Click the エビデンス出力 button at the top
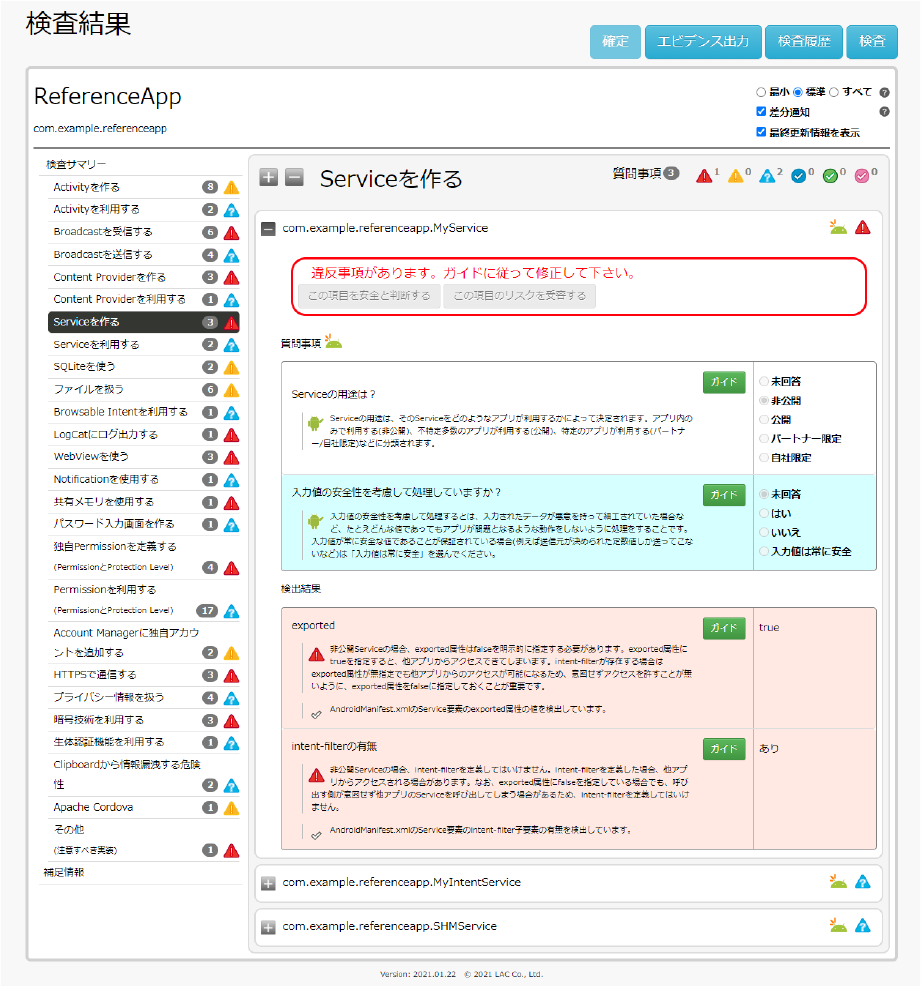Screen dimensions: 921x986 [x=703, y=42]
